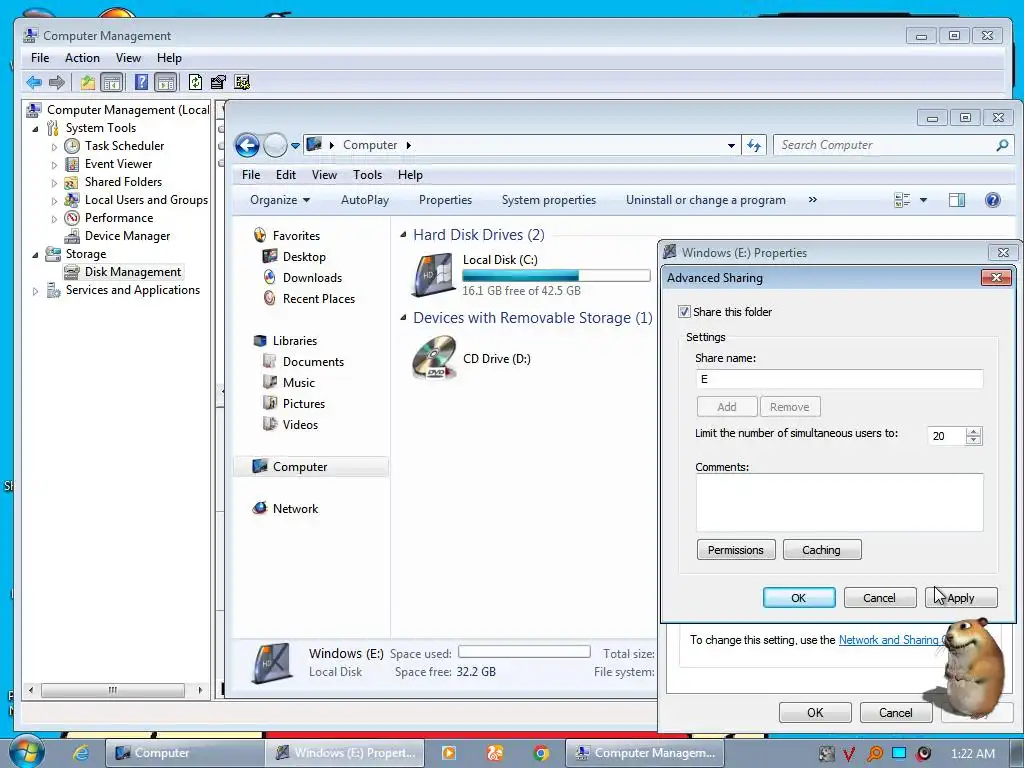Click the media player taskbar icon

(449, 753)
